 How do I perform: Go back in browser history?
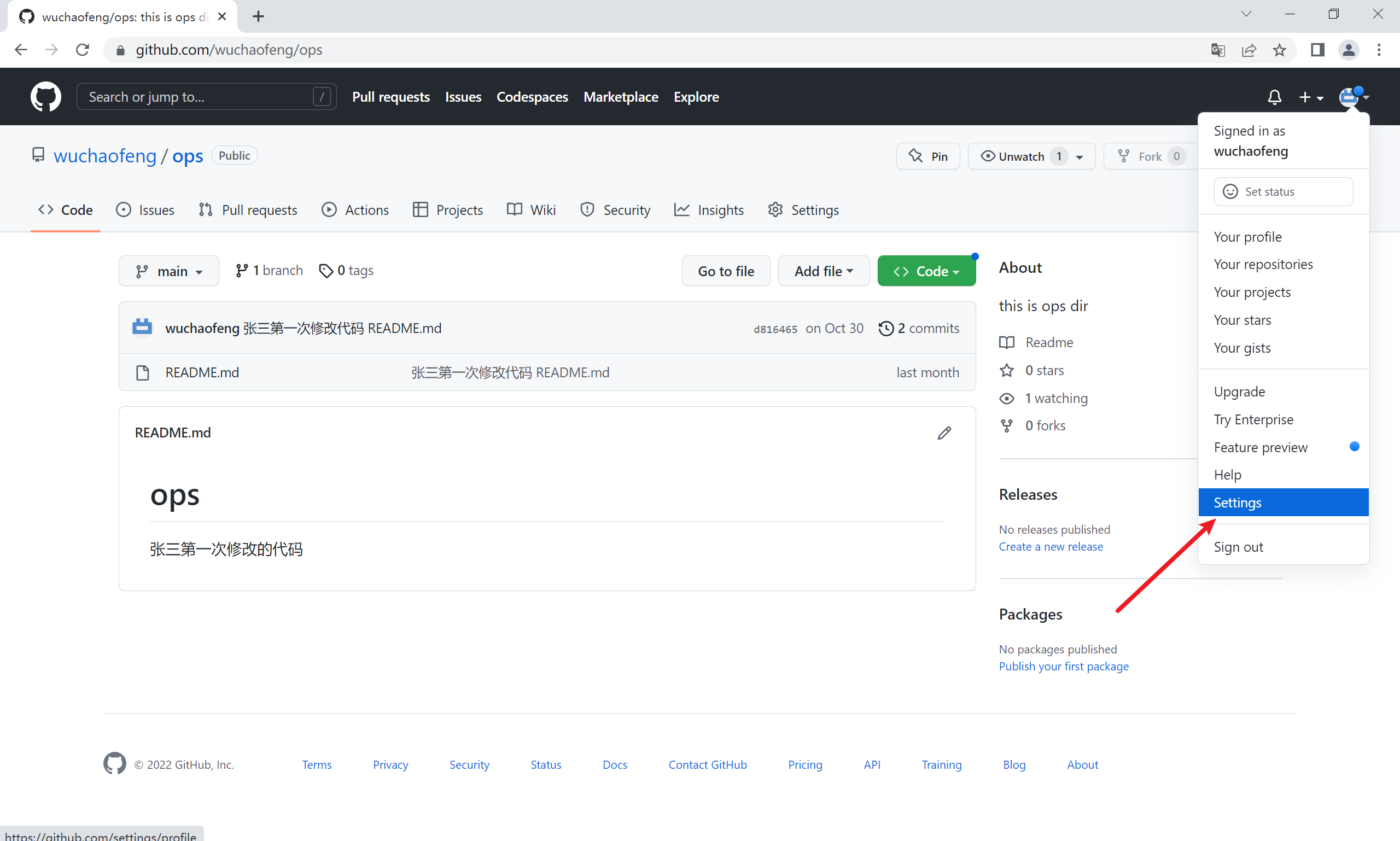21,50
